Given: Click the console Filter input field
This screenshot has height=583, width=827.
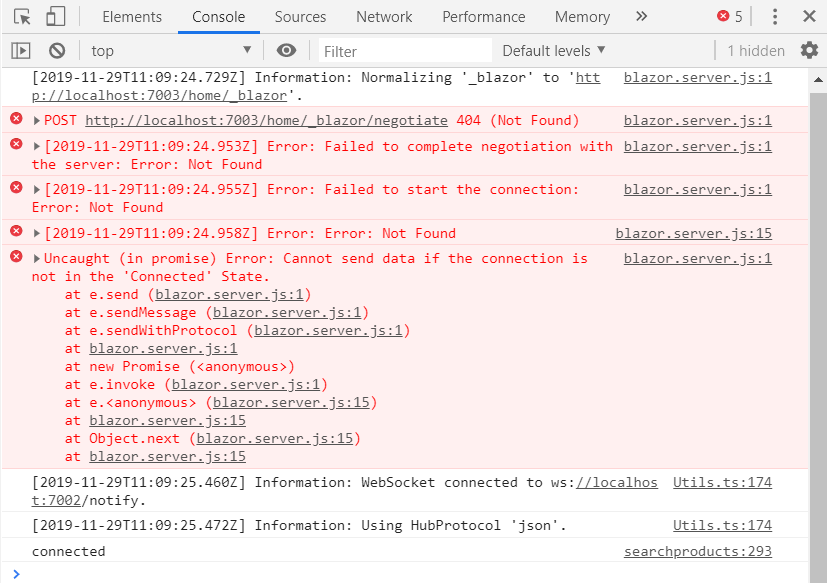Looking at the screenshot, I should pyautogui.click(x=405, y=51).
